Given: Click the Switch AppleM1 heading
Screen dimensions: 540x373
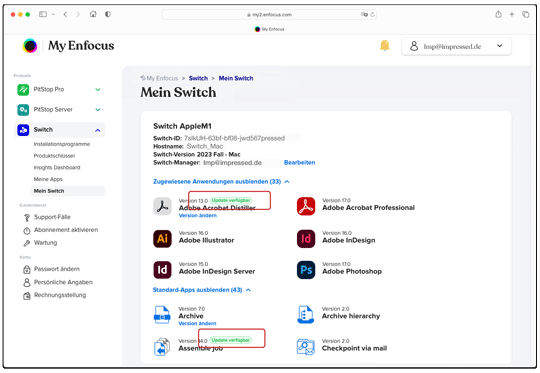Looking at the screenshot, I should 182,126.
